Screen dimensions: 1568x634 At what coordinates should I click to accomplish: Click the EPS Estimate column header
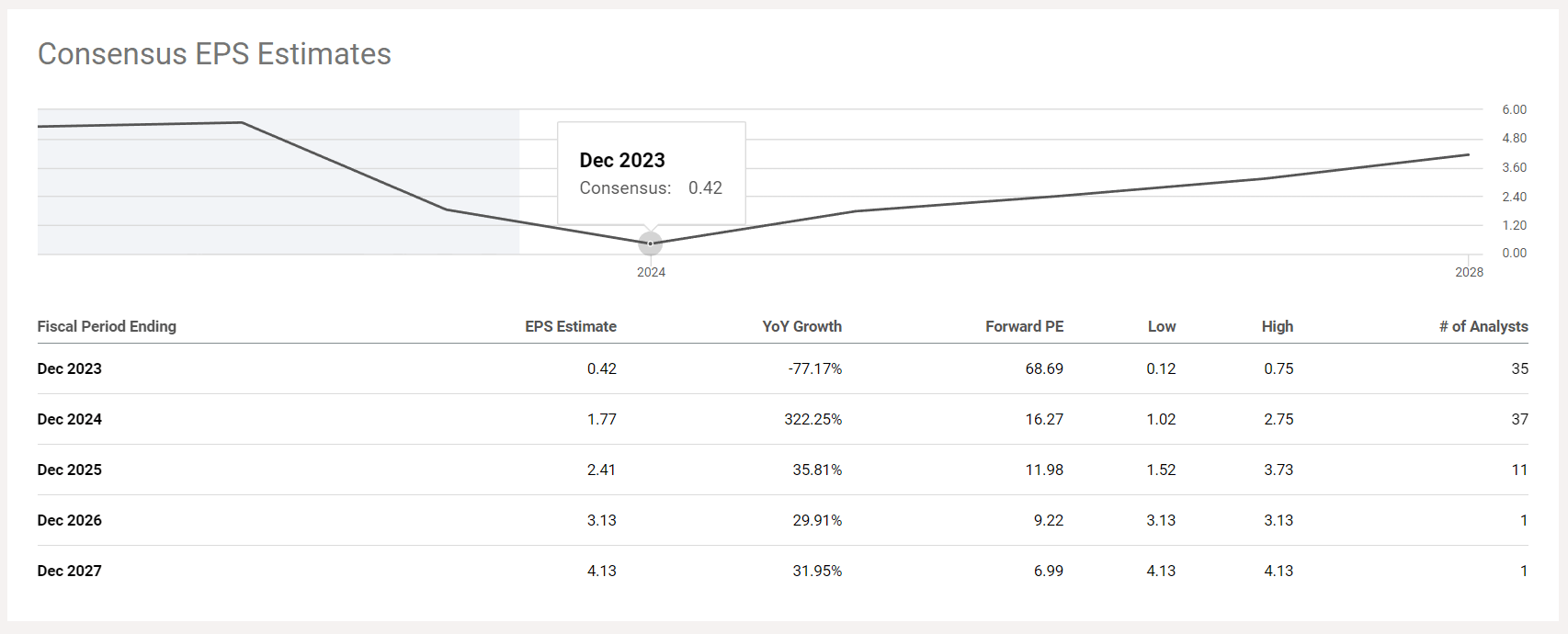571,326
